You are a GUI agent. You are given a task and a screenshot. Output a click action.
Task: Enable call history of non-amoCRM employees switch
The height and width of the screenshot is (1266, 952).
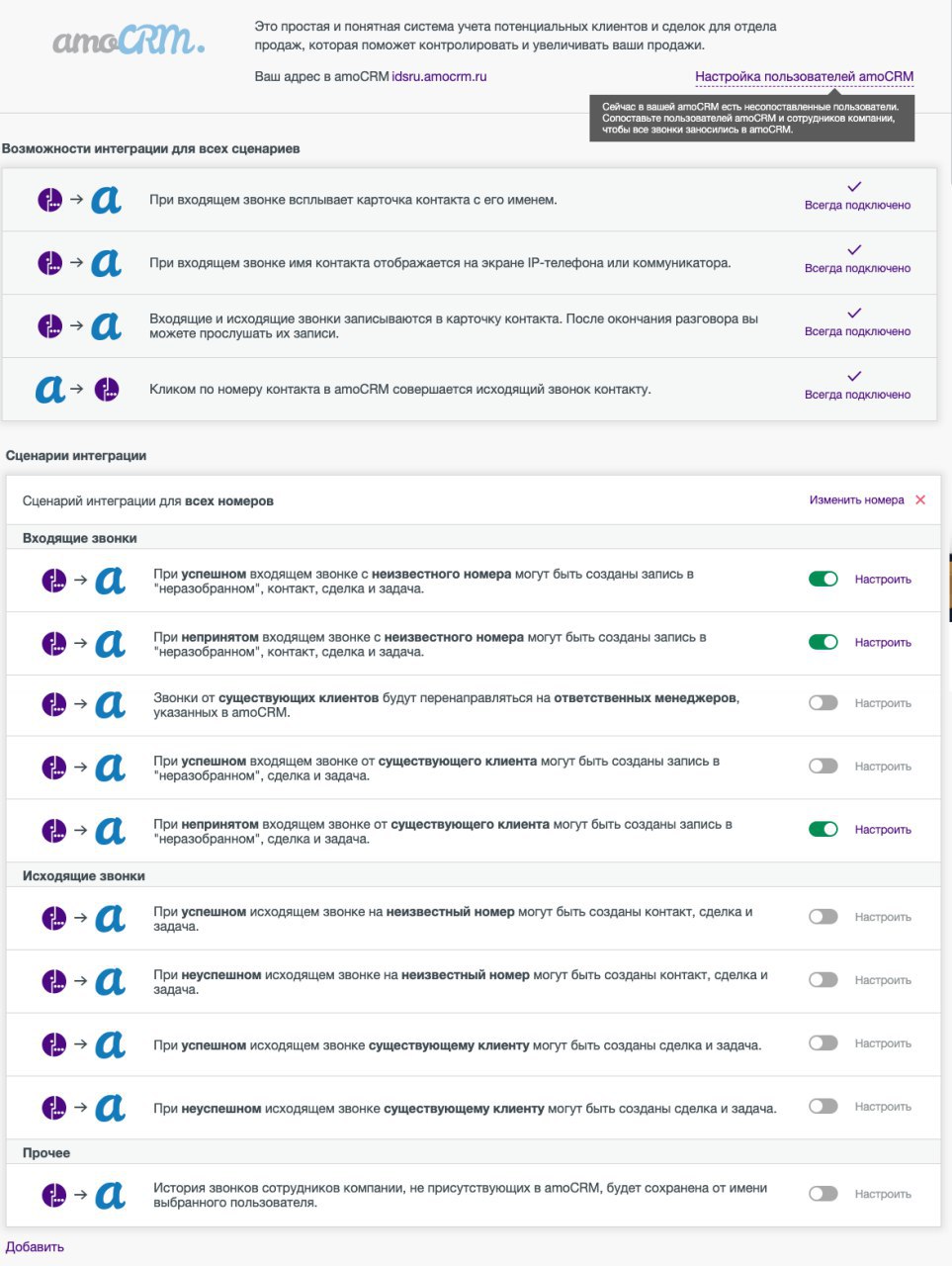pos(823,1194)
